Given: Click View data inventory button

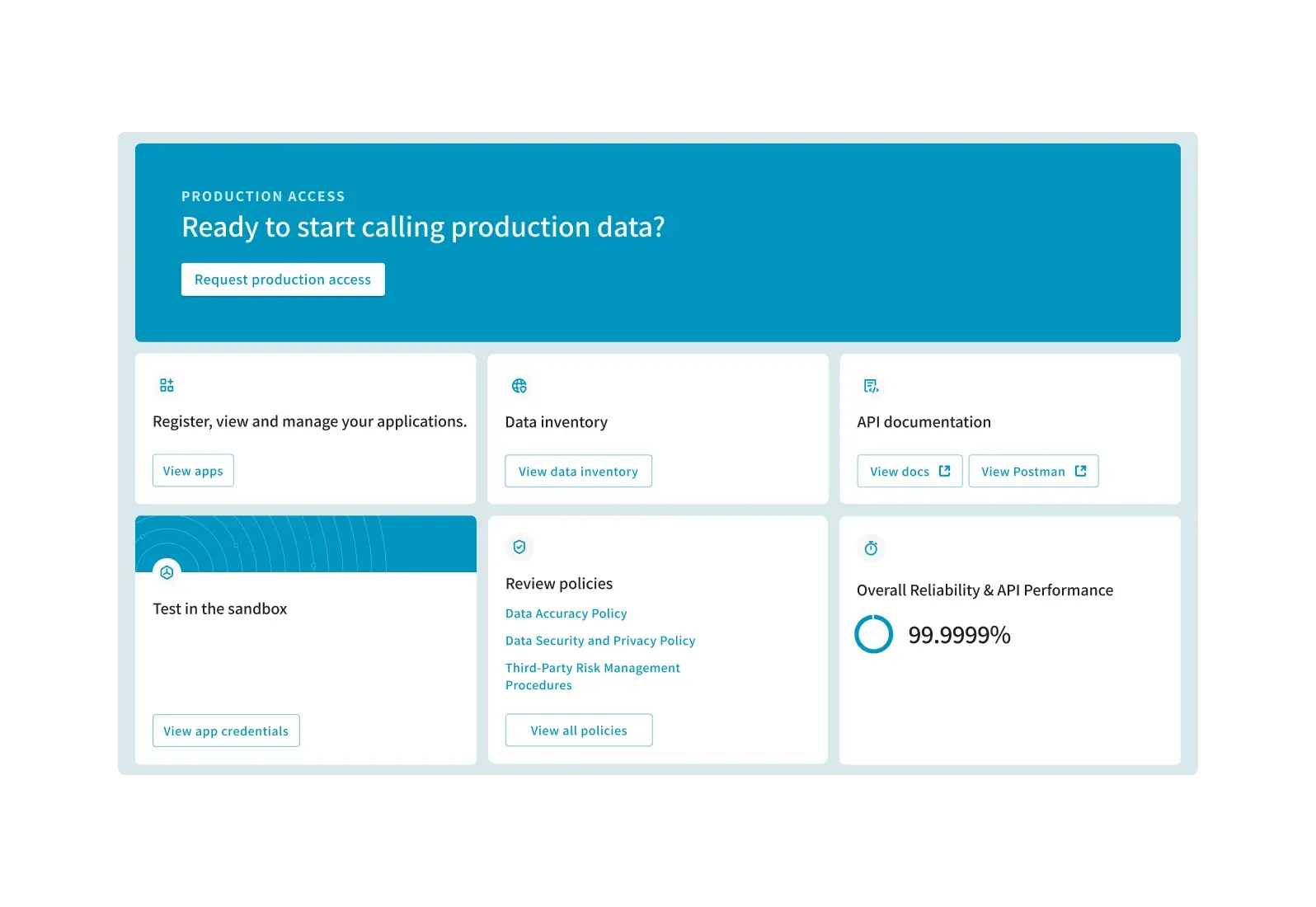Looking at the screenshot, I should pyautogui.click(x=578, y=472).
